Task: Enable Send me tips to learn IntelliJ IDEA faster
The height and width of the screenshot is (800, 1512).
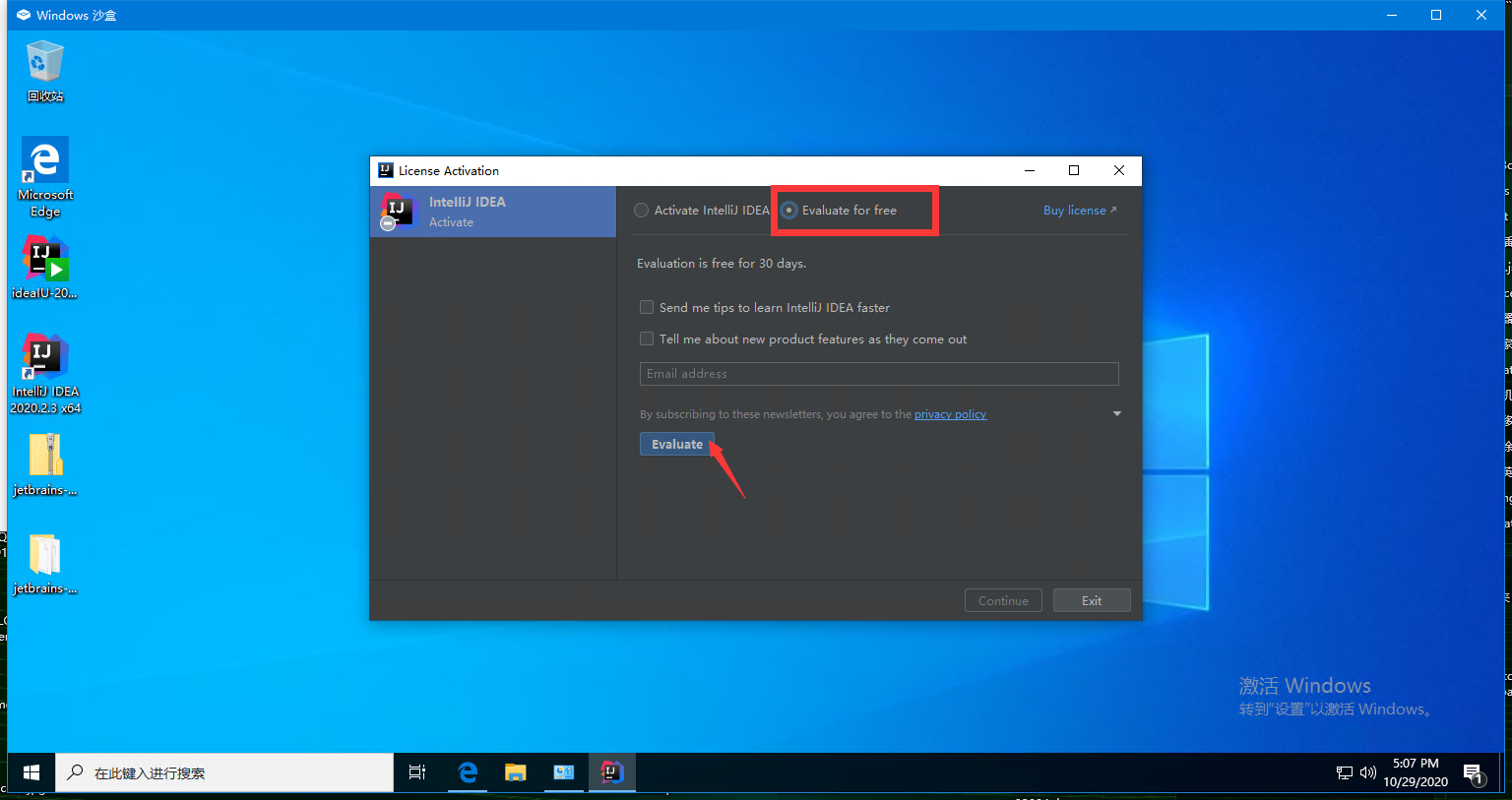Action: coord(765,308)
